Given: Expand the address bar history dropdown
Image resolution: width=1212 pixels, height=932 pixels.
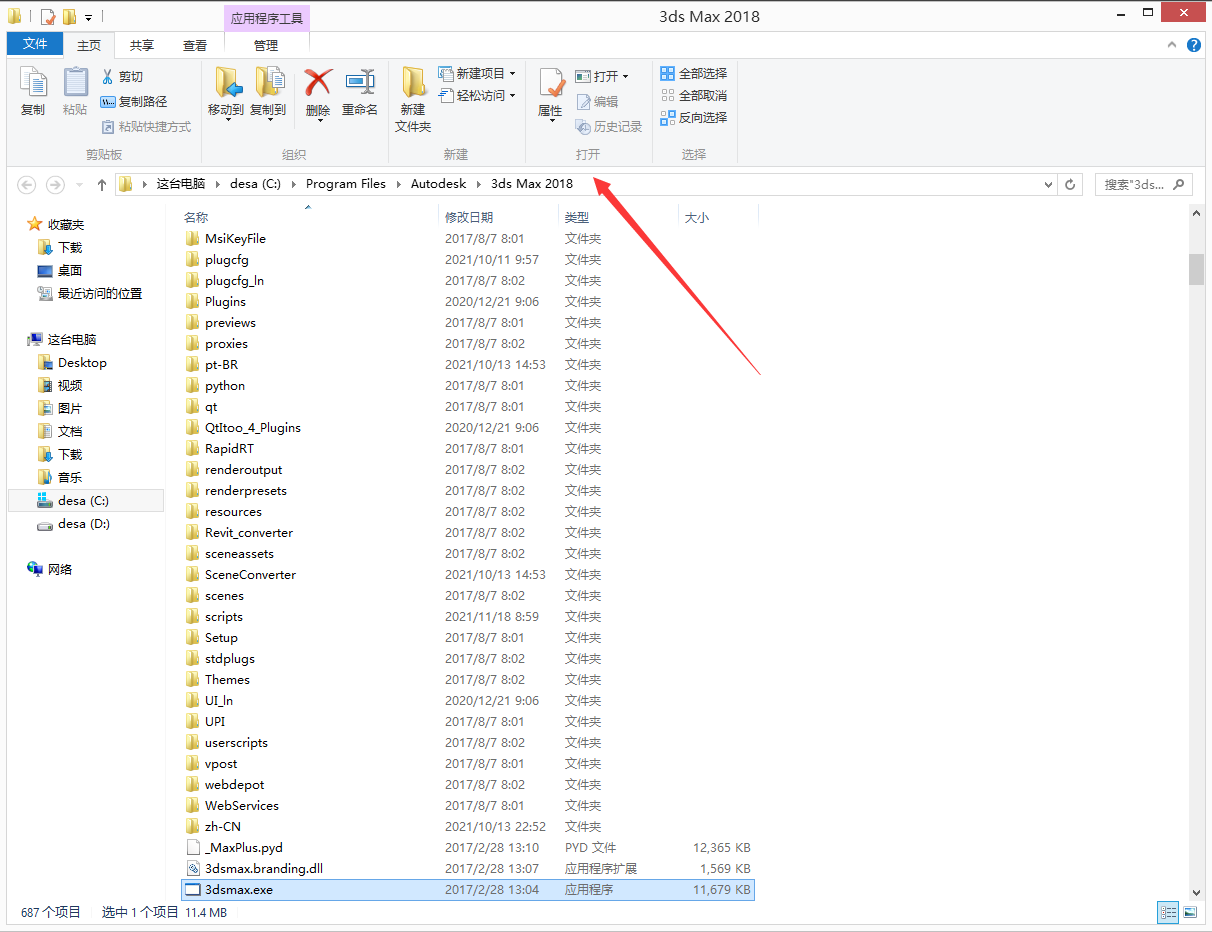Looking at the screenshot, I should click(1048, 185).
